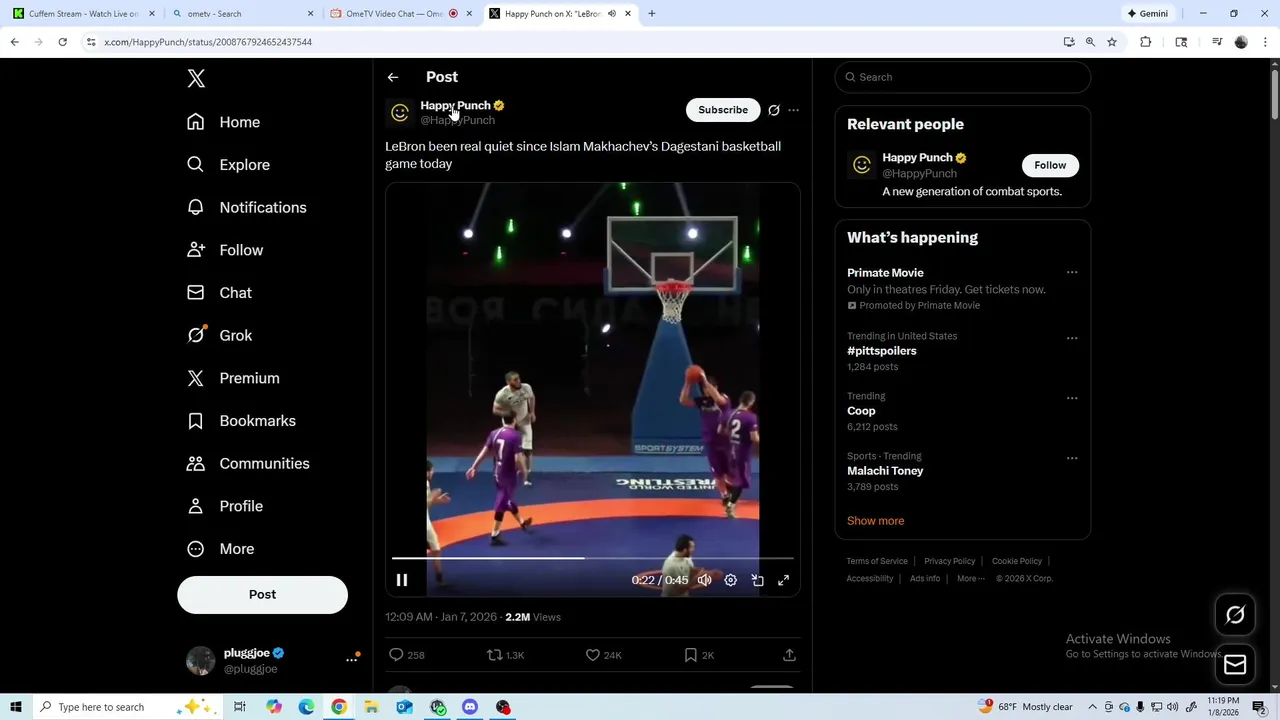Open Windows Start menu
The height and width of the screenshot is (720, 1280).
click(x=16, y=707)
